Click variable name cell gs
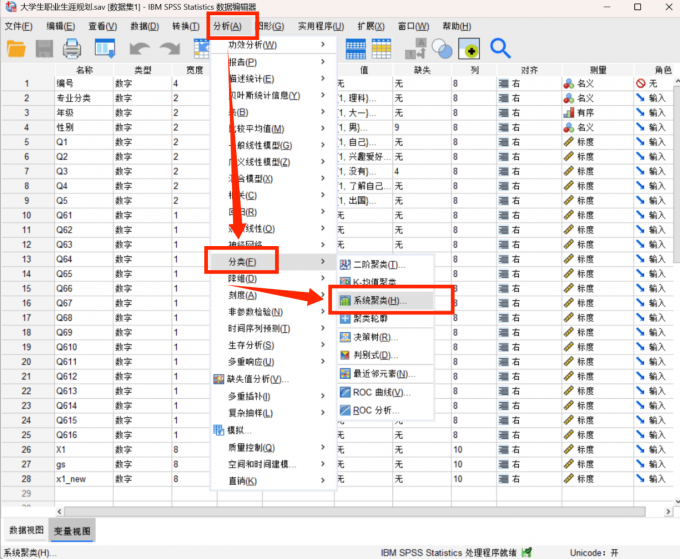 pyautogui.click(x=84, y=464)
